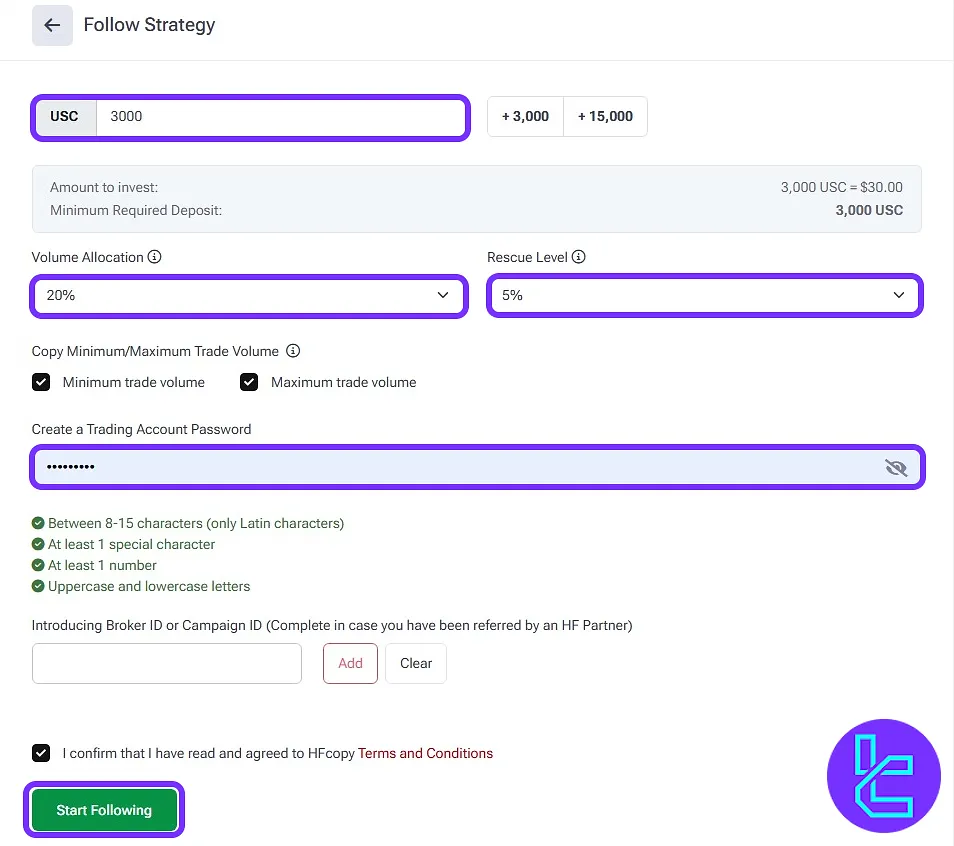This screenshot has height=846, width=954.
Task: Click the Add broker ID button
Action: 350,663
